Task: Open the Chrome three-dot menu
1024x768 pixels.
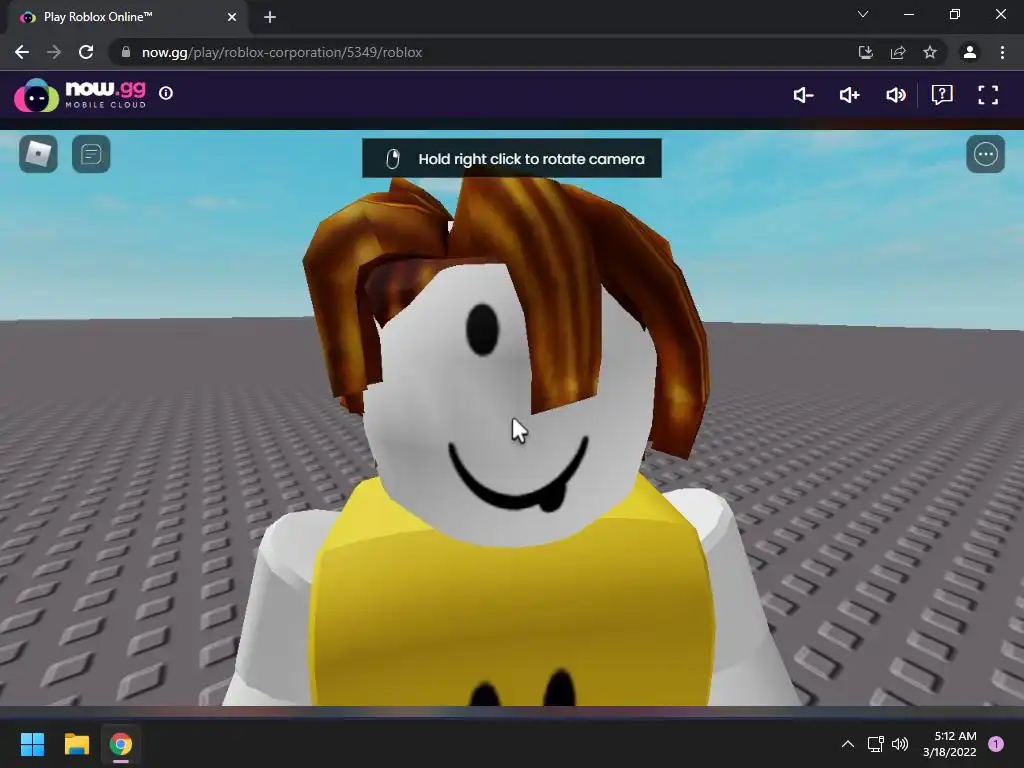Action: coord(1002,52)
